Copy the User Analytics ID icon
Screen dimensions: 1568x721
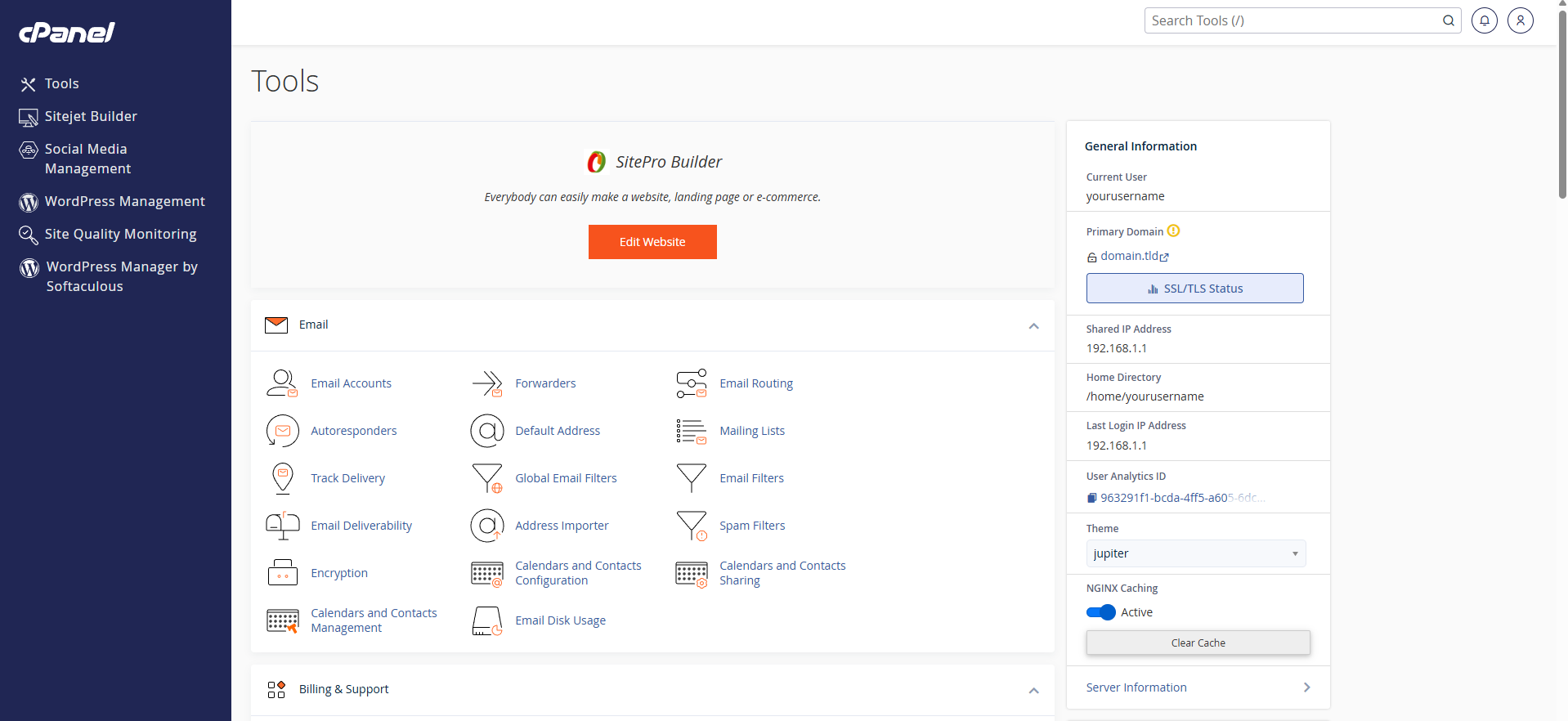[x=1091, y=498]
